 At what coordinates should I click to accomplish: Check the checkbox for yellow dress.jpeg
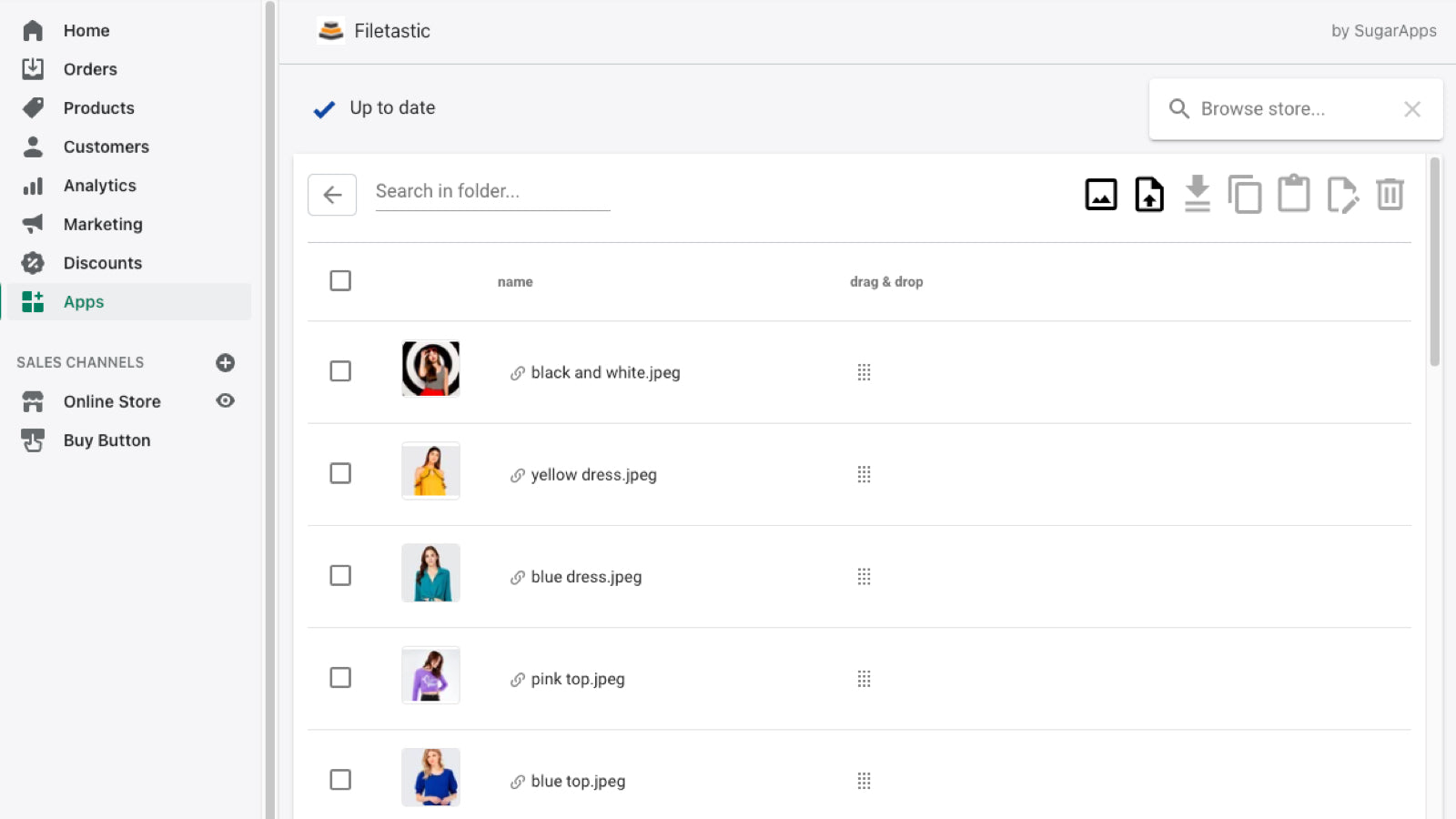click(340, 473)
